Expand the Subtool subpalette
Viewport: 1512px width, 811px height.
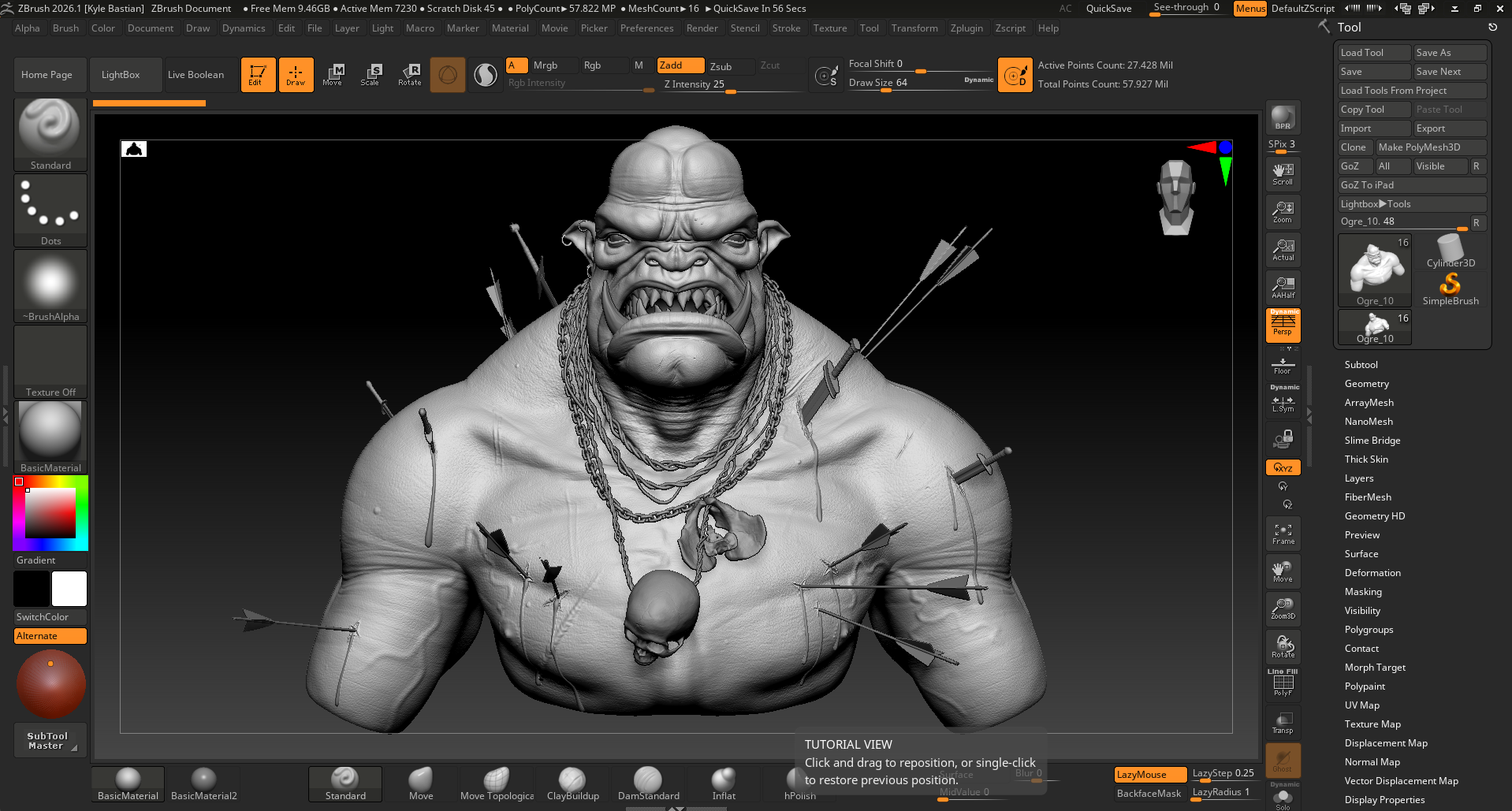pyautogui.click(x=1361, y=364)
